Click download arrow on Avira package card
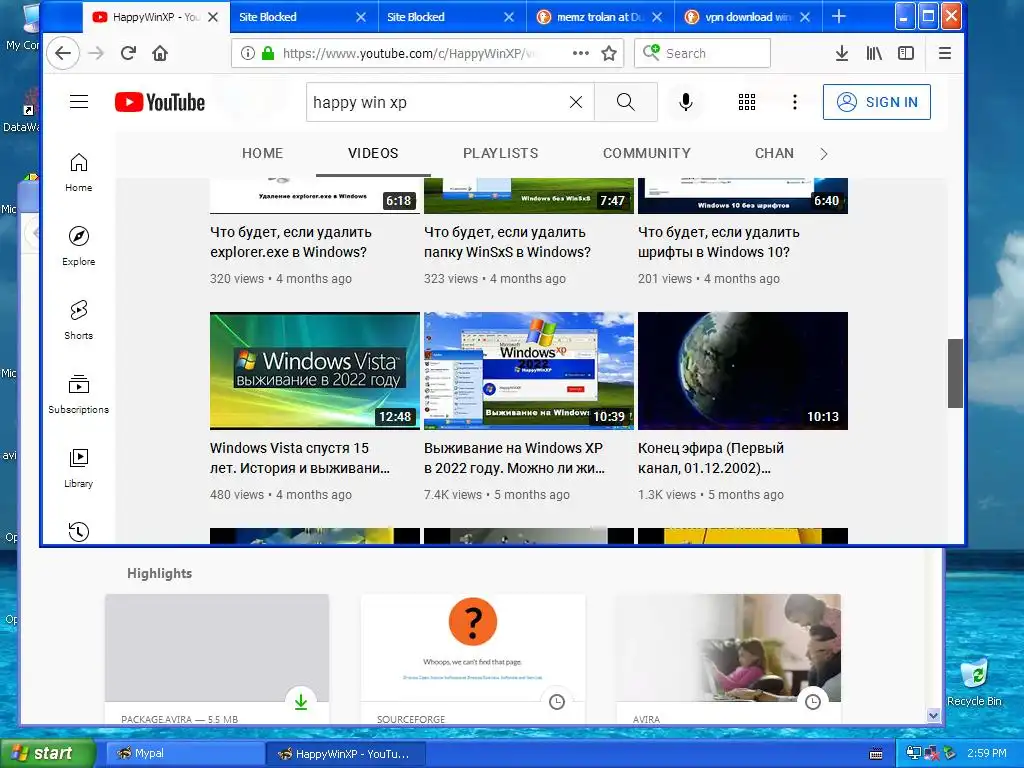The image size is (1024, 768). [x=300, y=702]
